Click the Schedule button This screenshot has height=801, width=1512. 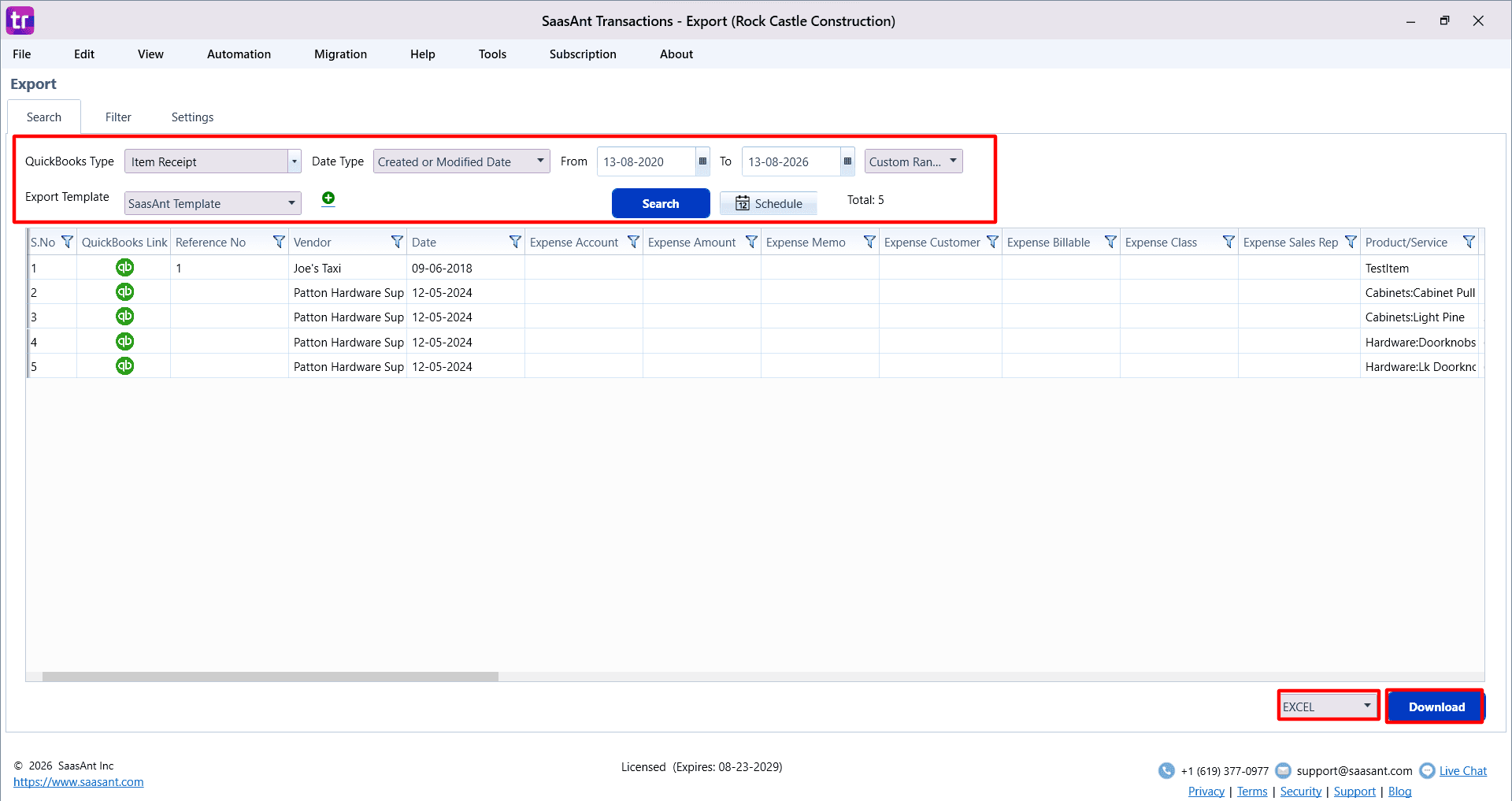[x=769, y=203]
